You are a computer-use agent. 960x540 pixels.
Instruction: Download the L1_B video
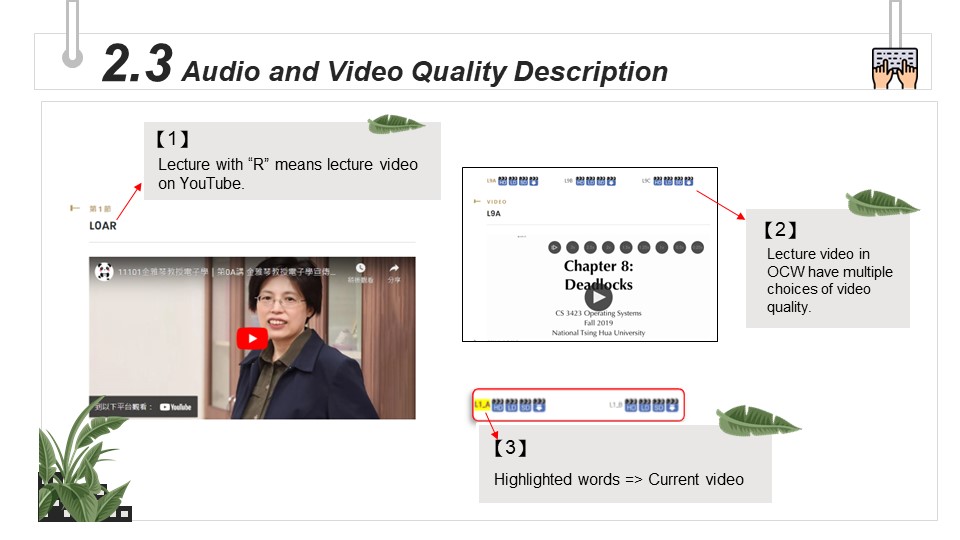672,405
